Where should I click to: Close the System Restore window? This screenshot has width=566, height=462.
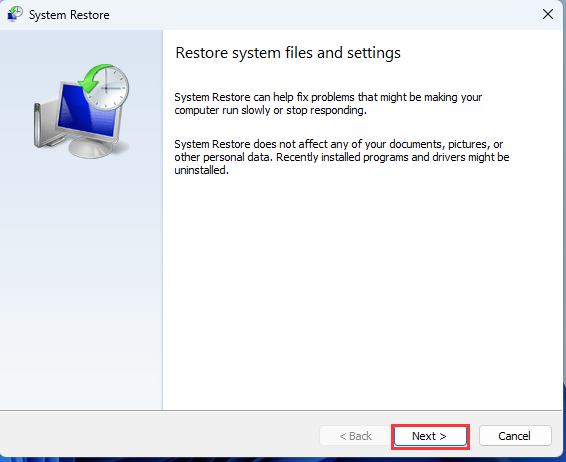[548, 14]
